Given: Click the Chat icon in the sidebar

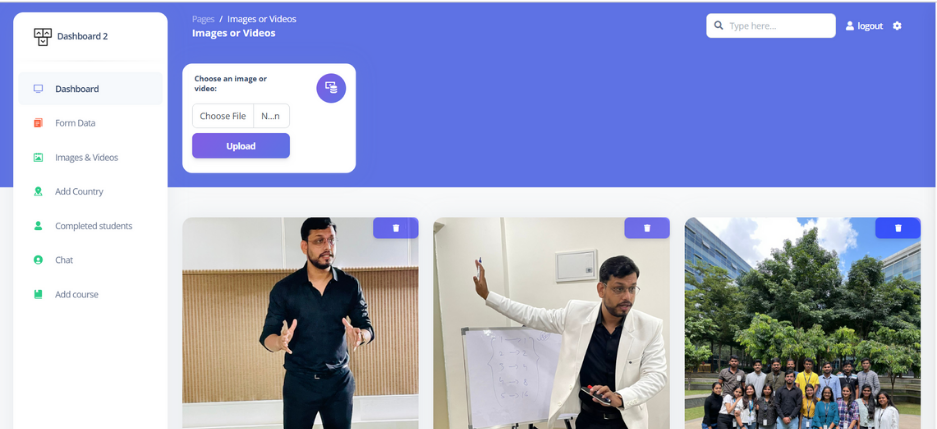Looking at the screenshot, I should tap(38, 260).
